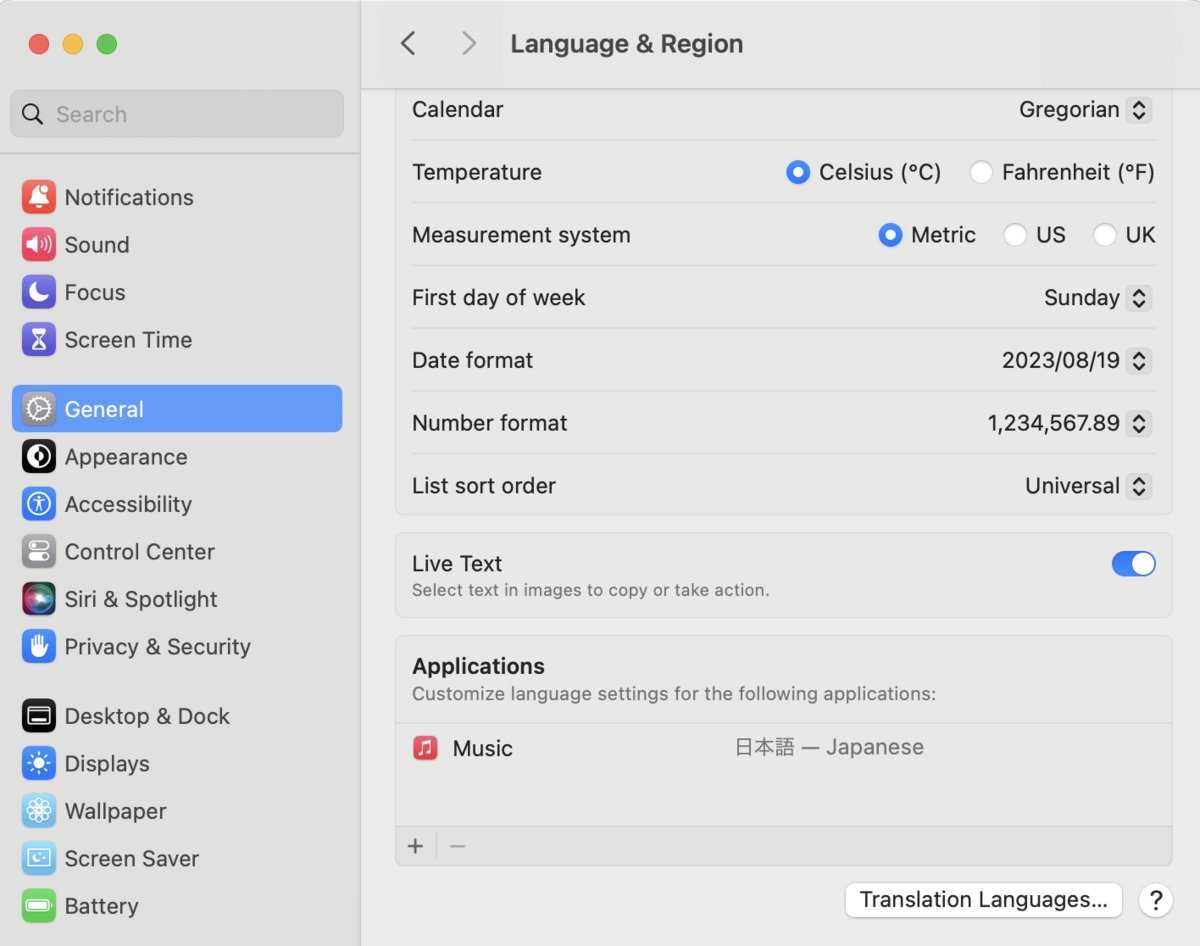Click the Translation Languages button

pos(983,900)
